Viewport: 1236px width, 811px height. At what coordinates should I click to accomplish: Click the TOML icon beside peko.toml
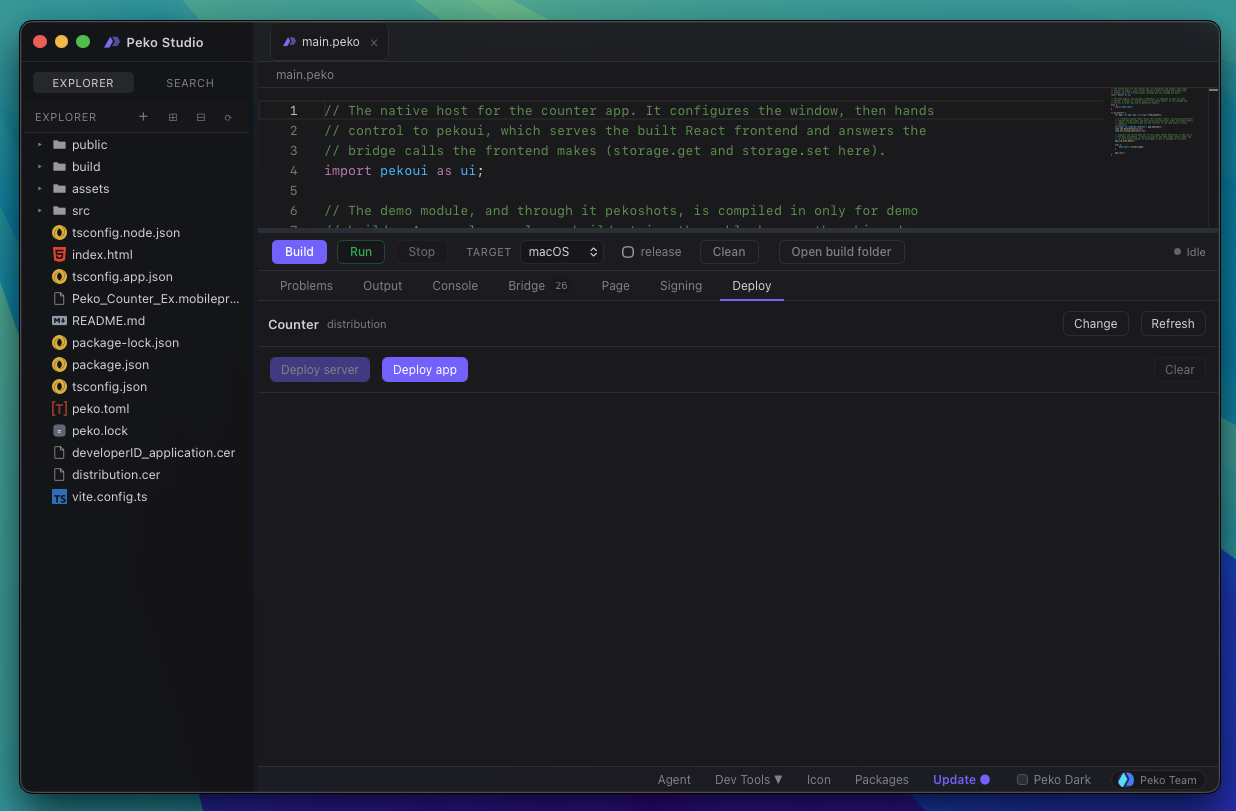click(59, 409)
